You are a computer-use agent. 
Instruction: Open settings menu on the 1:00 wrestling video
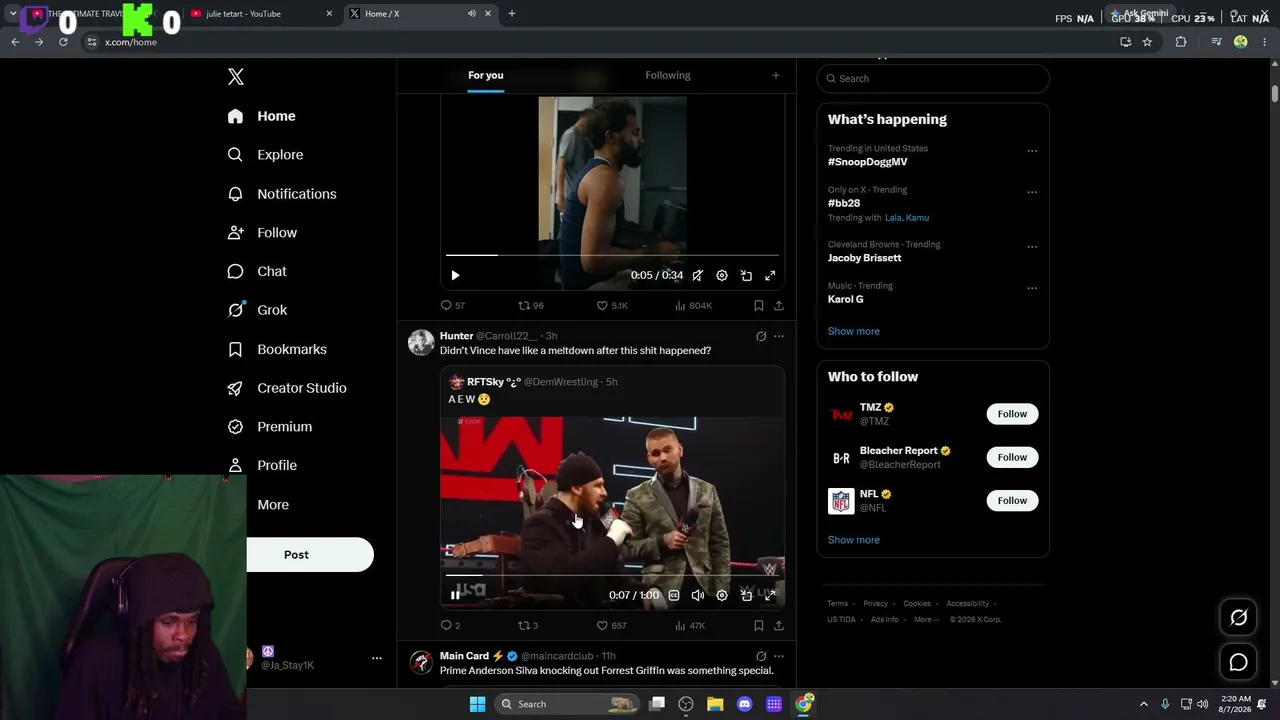click(x=721, y=595)
